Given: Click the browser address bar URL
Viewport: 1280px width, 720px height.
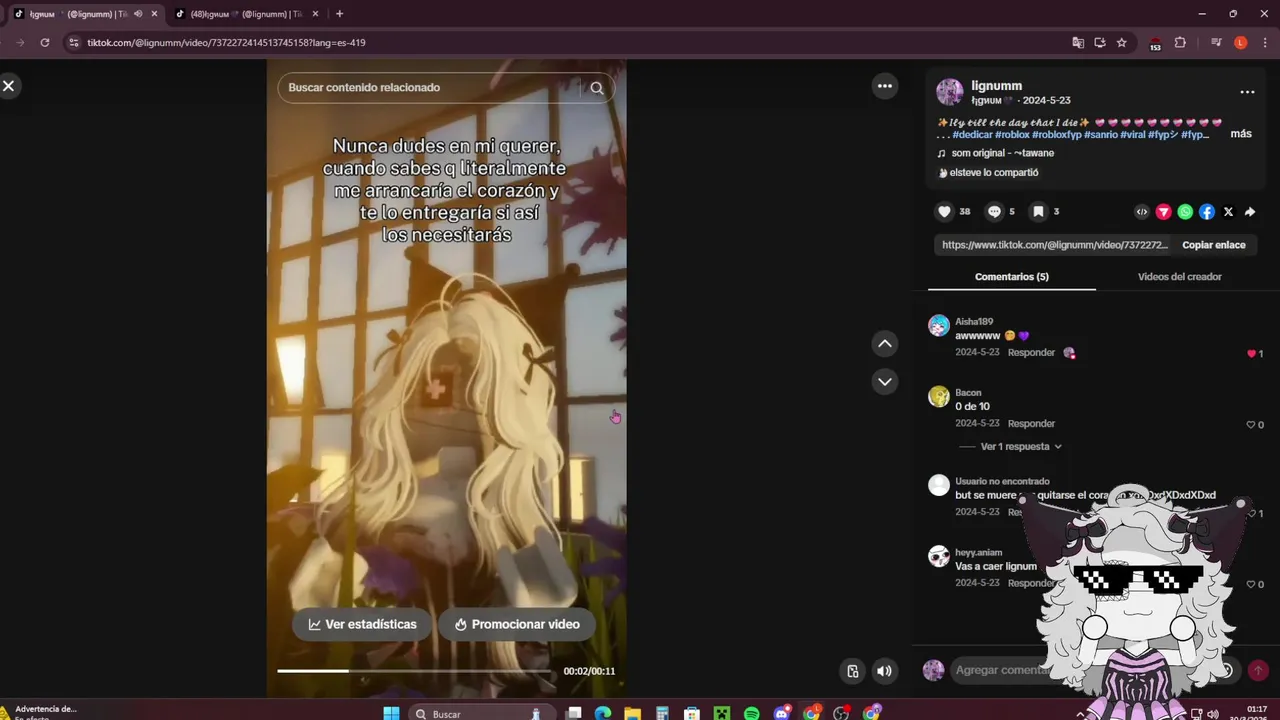Looking at the screenshot, I should tap(226, 43).
